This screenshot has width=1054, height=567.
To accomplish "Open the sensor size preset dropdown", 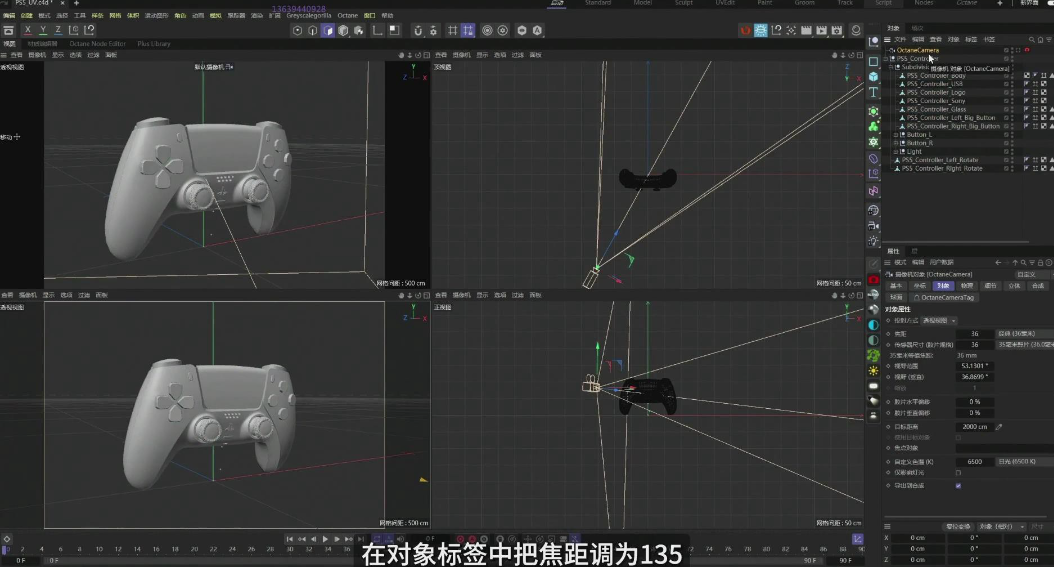I will point(1024,345).
